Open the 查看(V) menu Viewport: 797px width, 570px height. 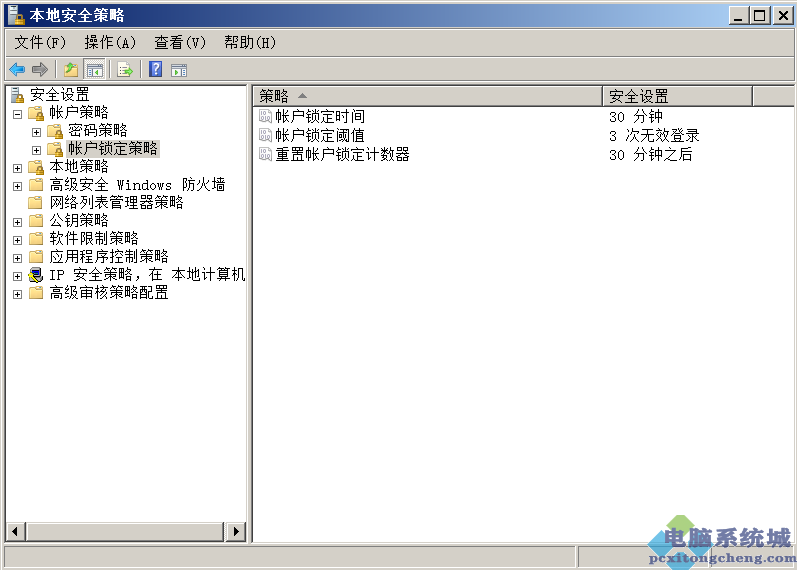(x=180, y=42)
